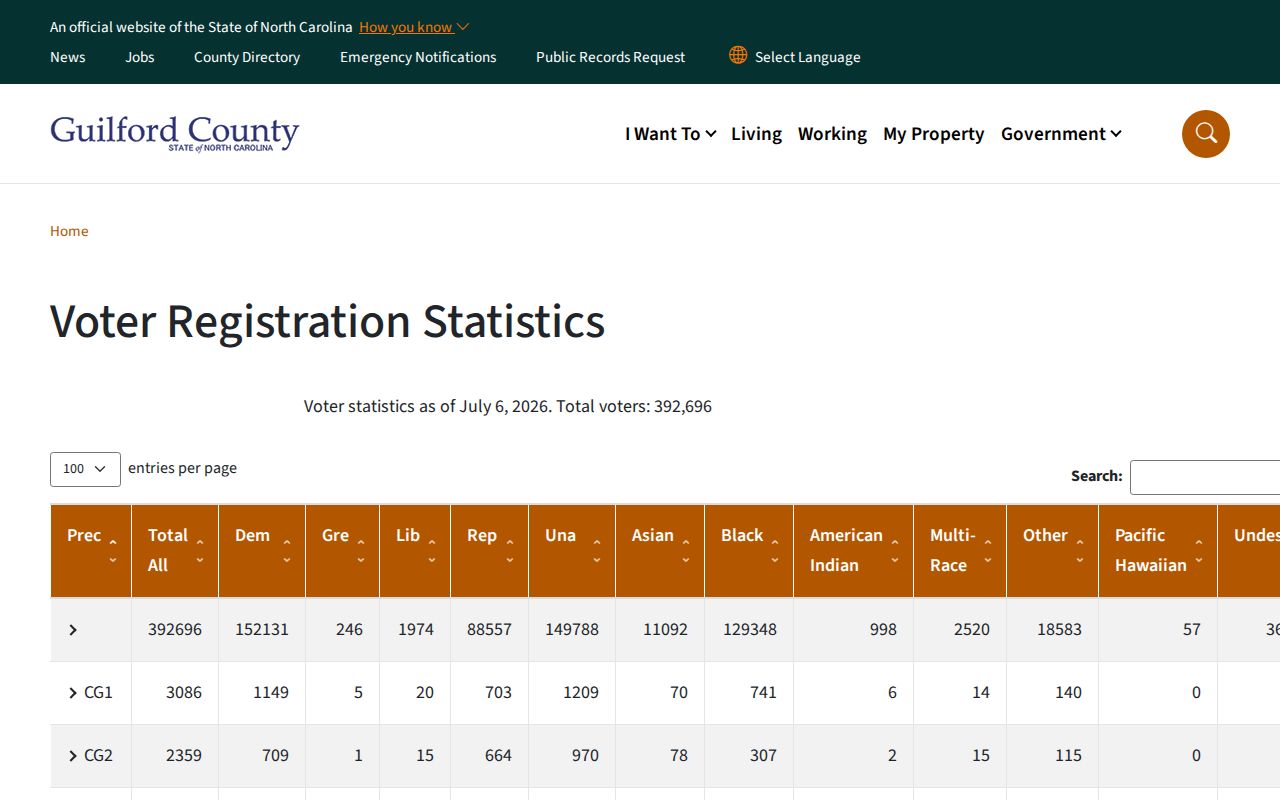Click the Home breadcrumb link
This screenshot has height=800, width=1280.
pyautogui.click(x=69, y=231)
